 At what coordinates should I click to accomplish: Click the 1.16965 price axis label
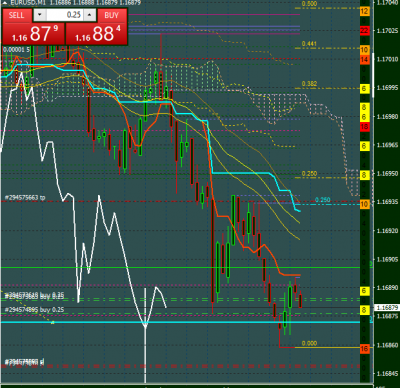pos(387,145)
